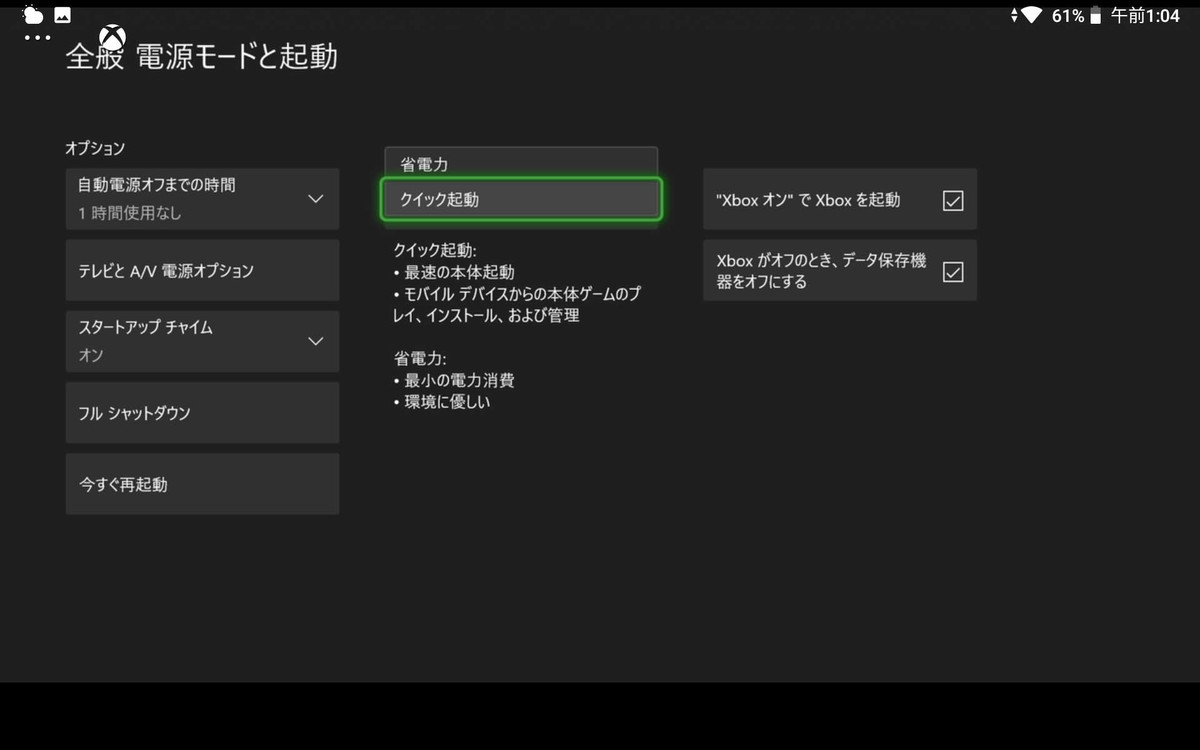Expand the 自動電源オフまでの時間 dropdown
The width and height of the screenshot is (1200, 750).
click(202, 199)
